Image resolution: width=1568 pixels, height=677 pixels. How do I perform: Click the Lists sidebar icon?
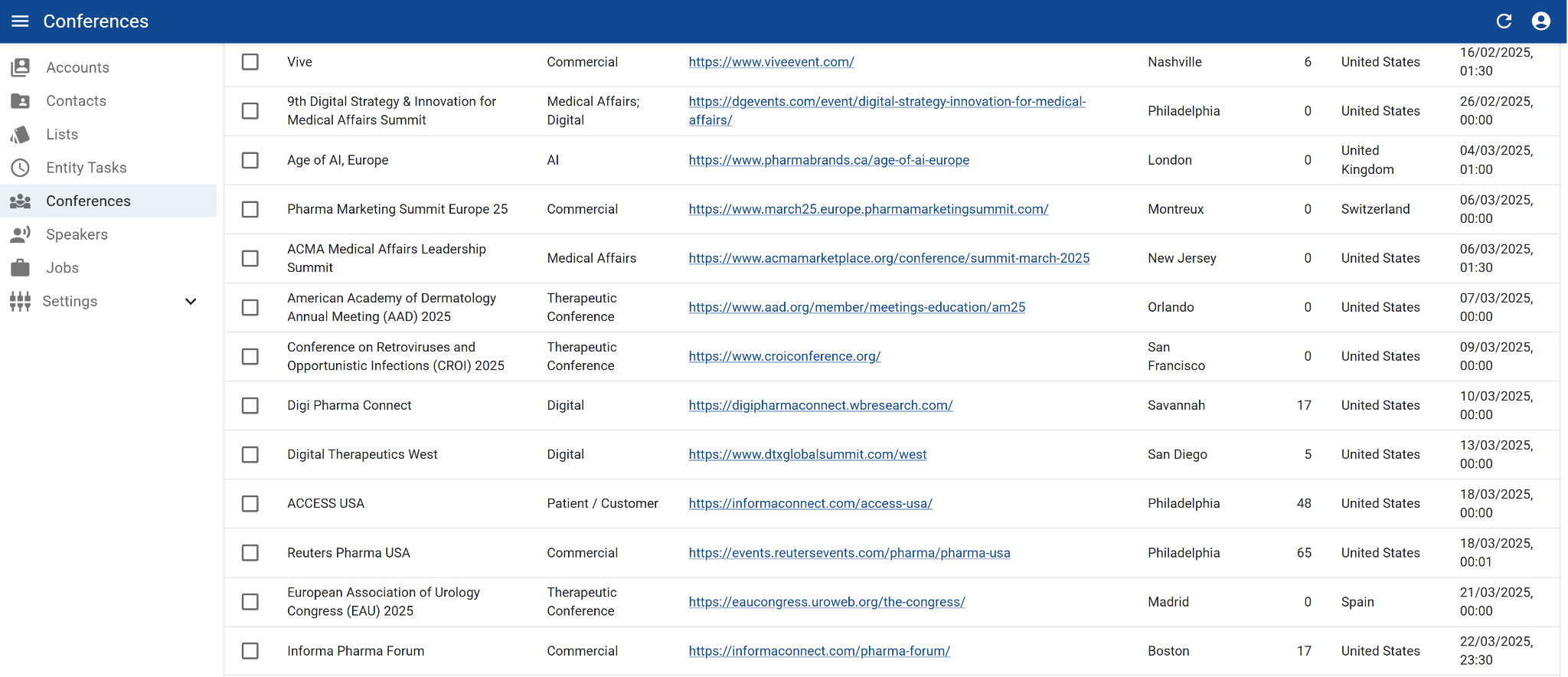point(21,135)
